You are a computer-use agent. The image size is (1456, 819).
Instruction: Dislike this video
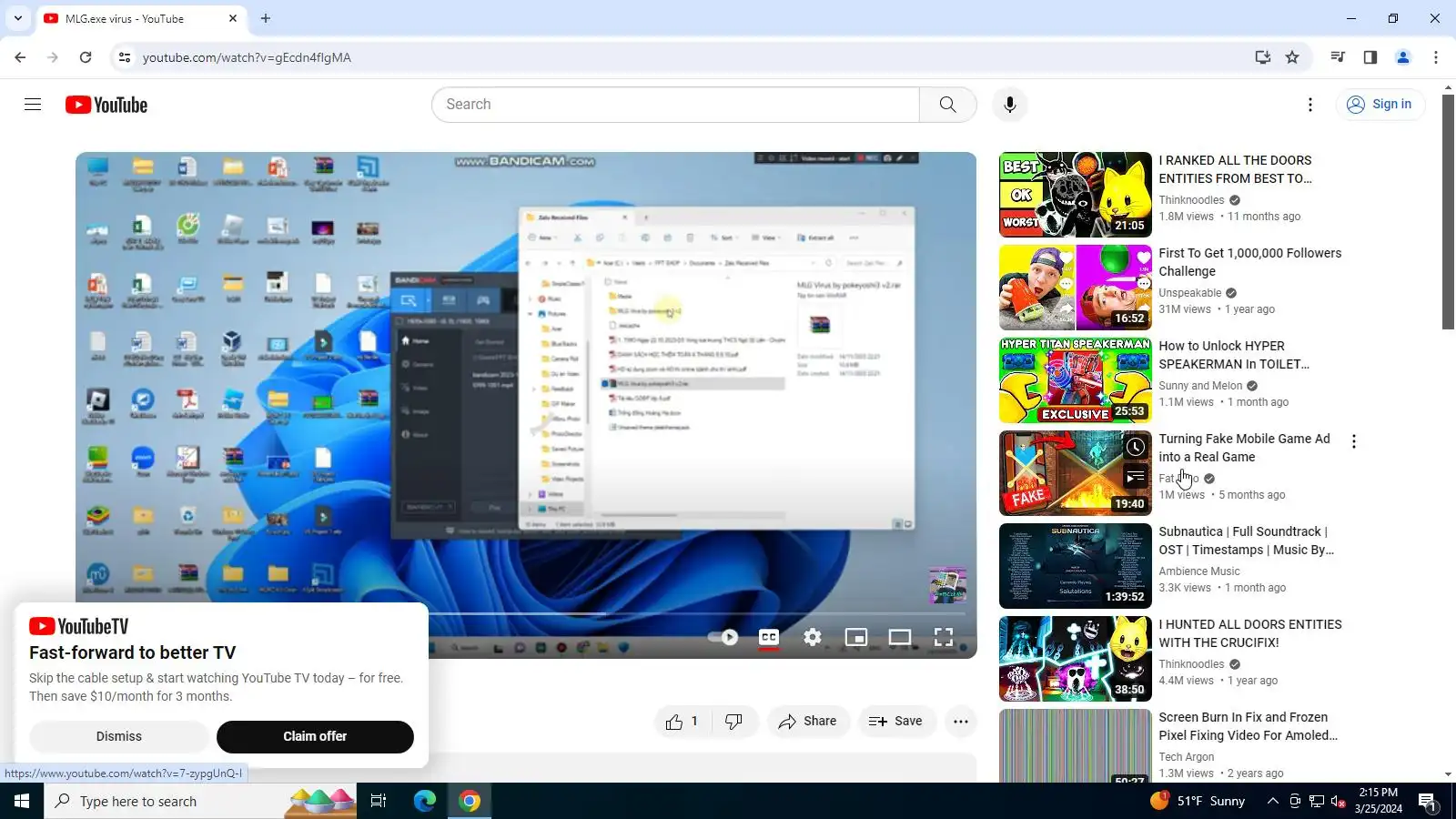(733, 722)
